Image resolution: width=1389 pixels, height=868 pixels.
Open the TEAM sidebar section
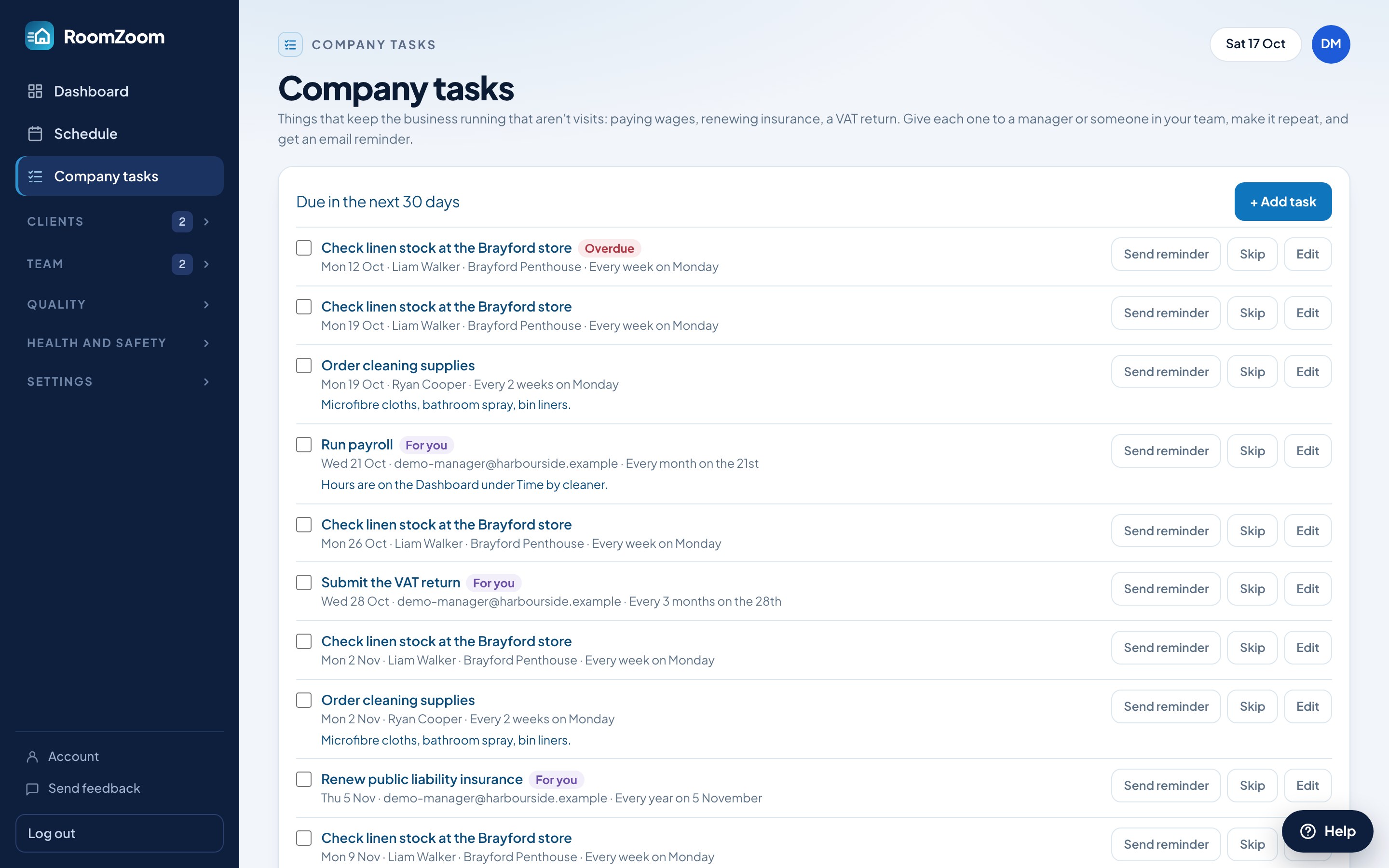tap(120, 264)
